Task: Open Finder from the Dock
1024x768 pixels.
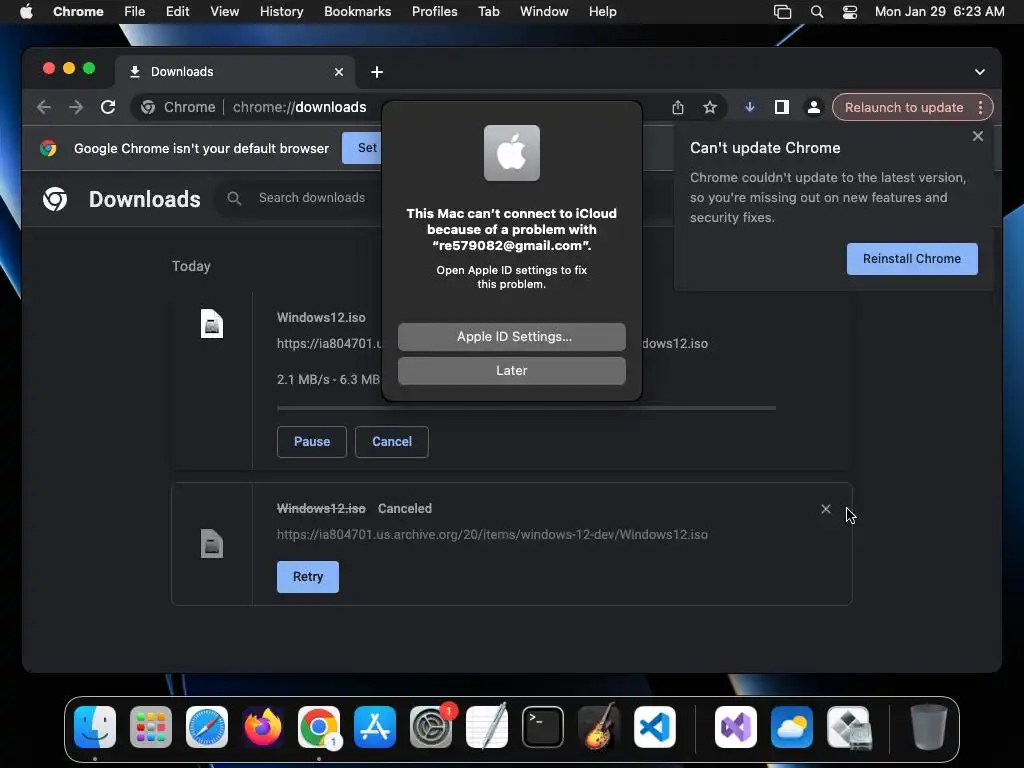Action: click(x=95, y=727)
